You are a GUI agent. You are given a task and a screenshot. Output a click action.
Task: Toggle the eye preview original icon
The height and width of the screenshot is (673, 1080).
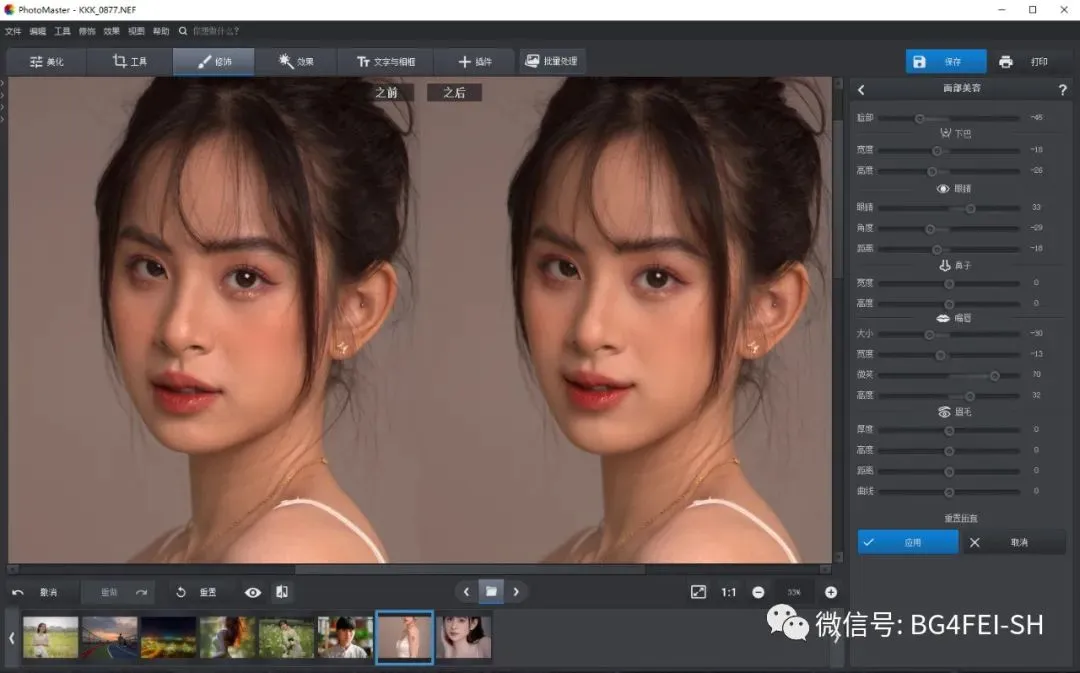(x=253, y=592)
